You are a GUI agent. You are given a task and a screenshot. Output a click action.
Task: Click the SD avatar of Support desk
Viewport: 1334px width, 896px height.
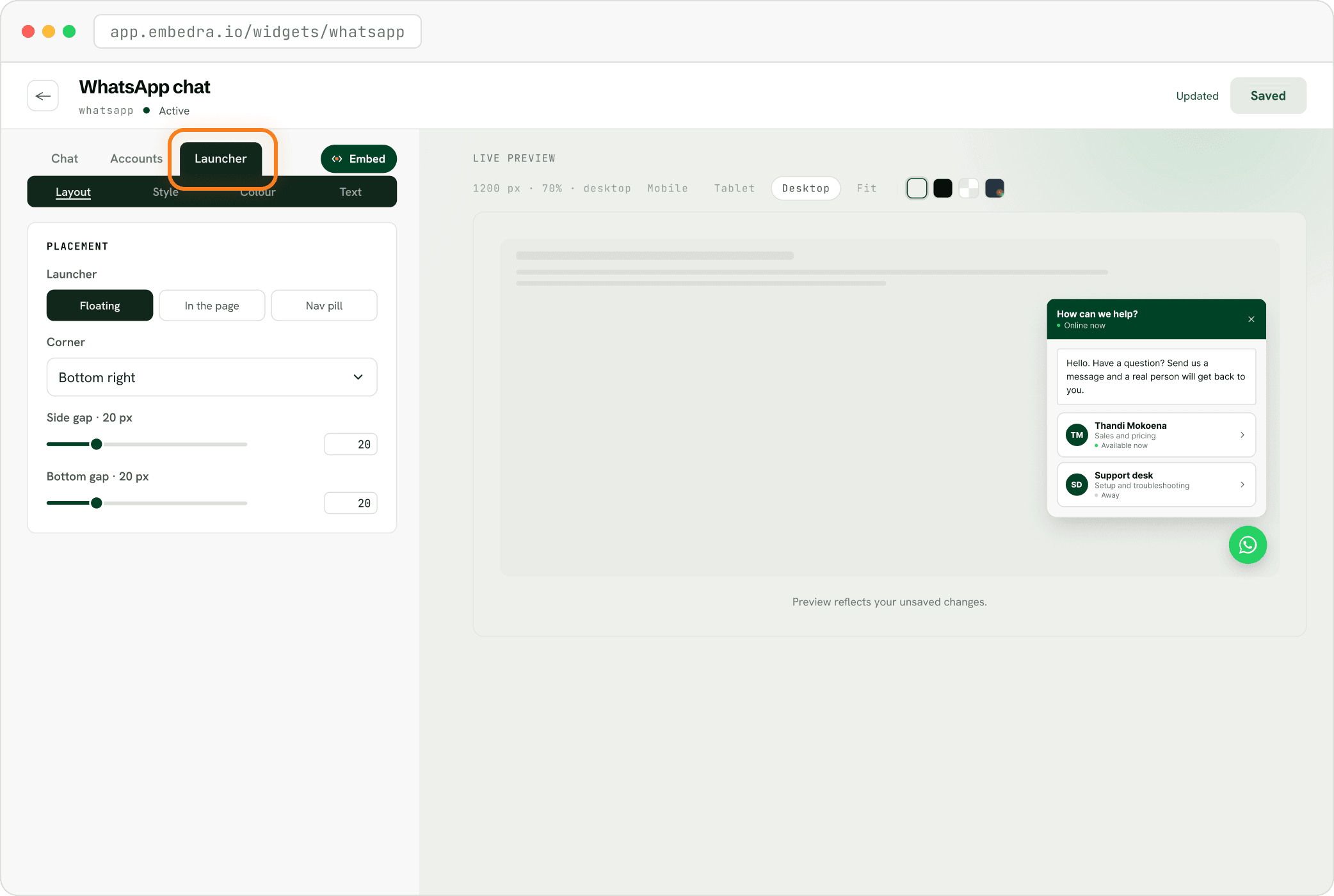click(x=1077, y=484)
